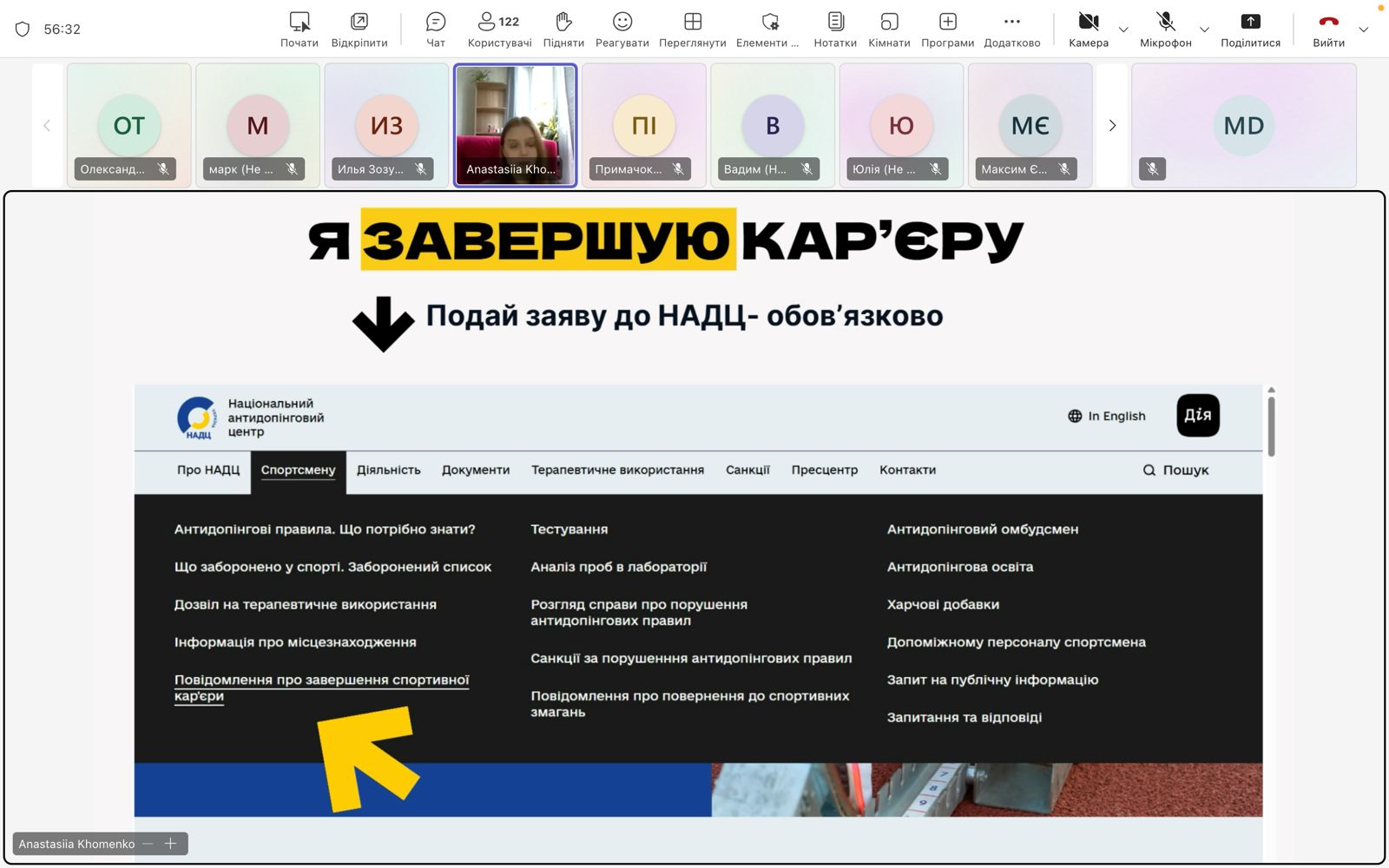Select Anastasiia Khomenko's video thumbnail

(516, 126)
